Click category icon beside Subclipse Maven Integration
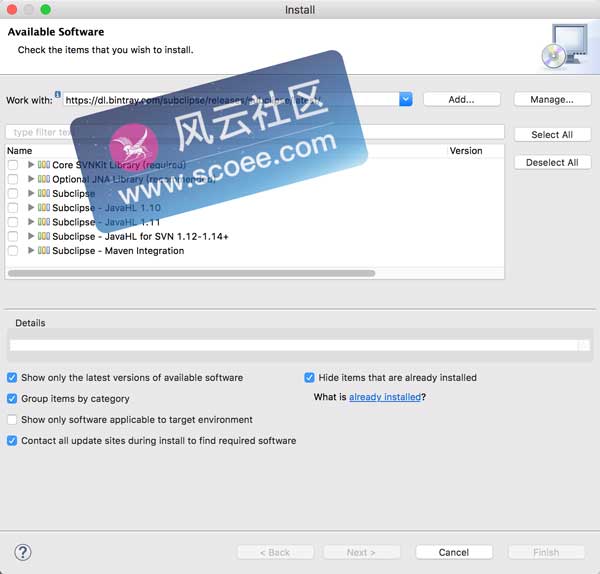The width and height of the screenshot is (600, 574). coord(44,251)
